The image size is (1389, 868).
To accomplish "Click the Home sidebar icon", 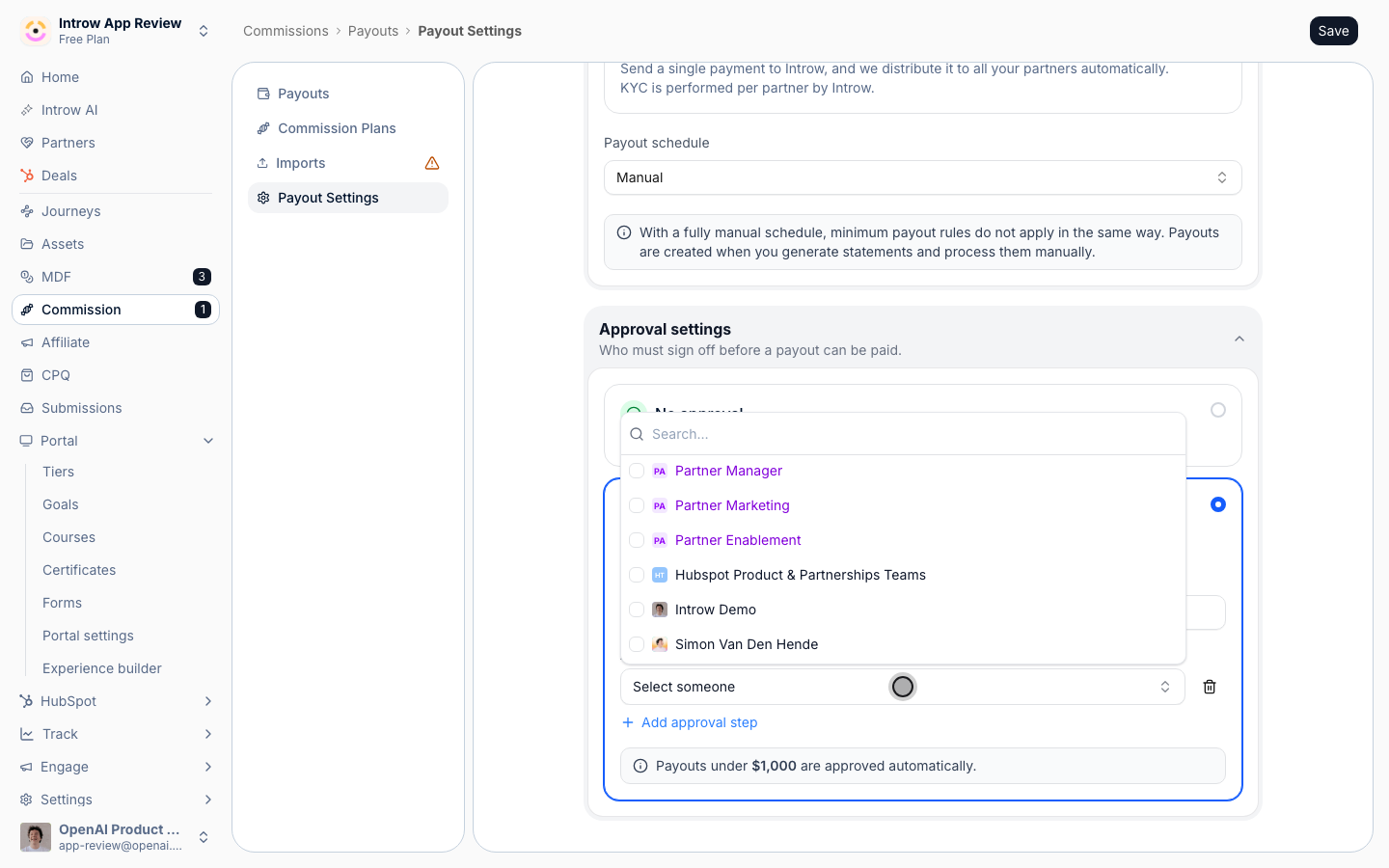I will pos(27,77).
